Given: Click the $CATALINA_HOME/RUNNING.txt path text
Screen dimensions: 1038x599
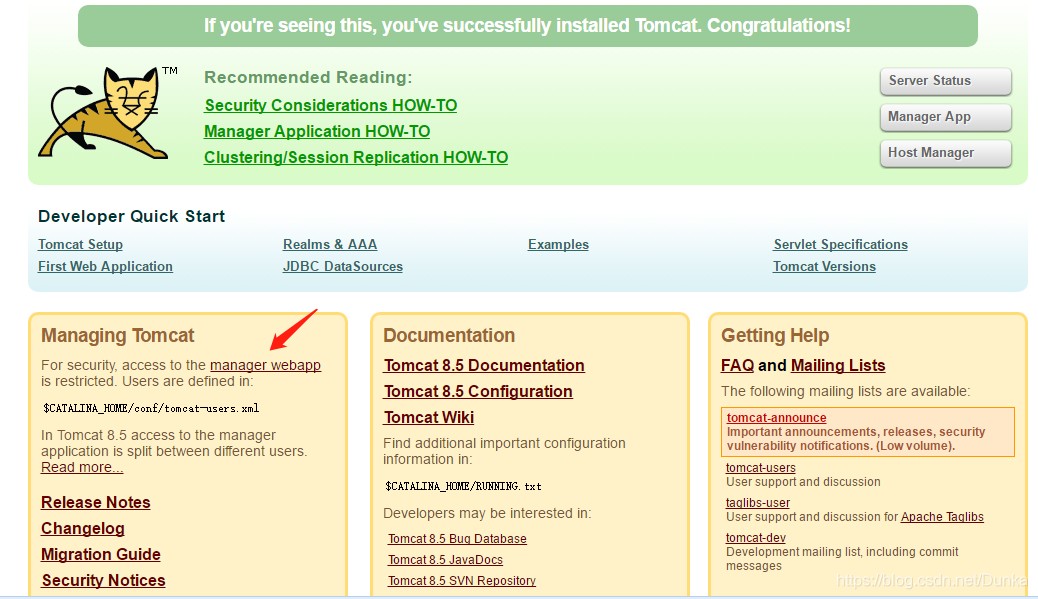Looking at the screenshot, I should pyautogui.click(x=463, y=486).
